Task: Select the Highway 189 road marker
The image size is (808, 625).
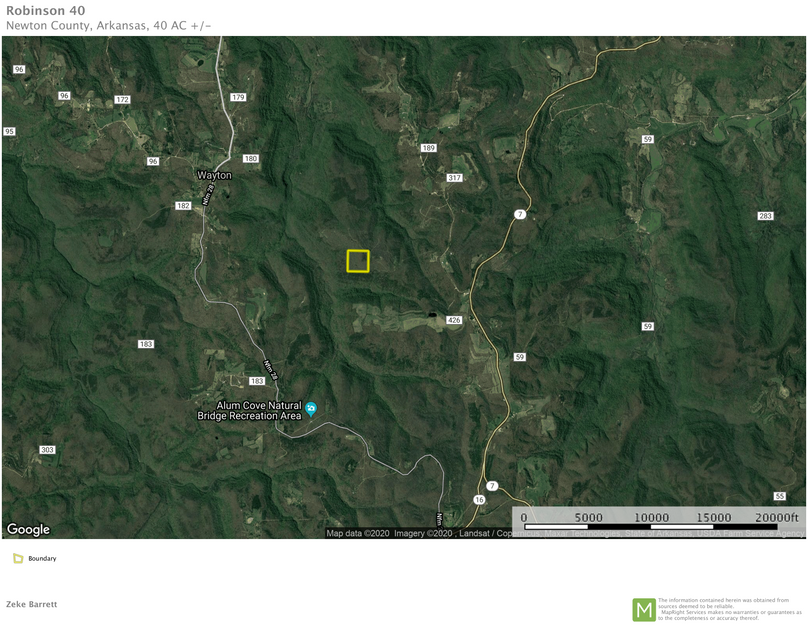Action: click(428, 147)
